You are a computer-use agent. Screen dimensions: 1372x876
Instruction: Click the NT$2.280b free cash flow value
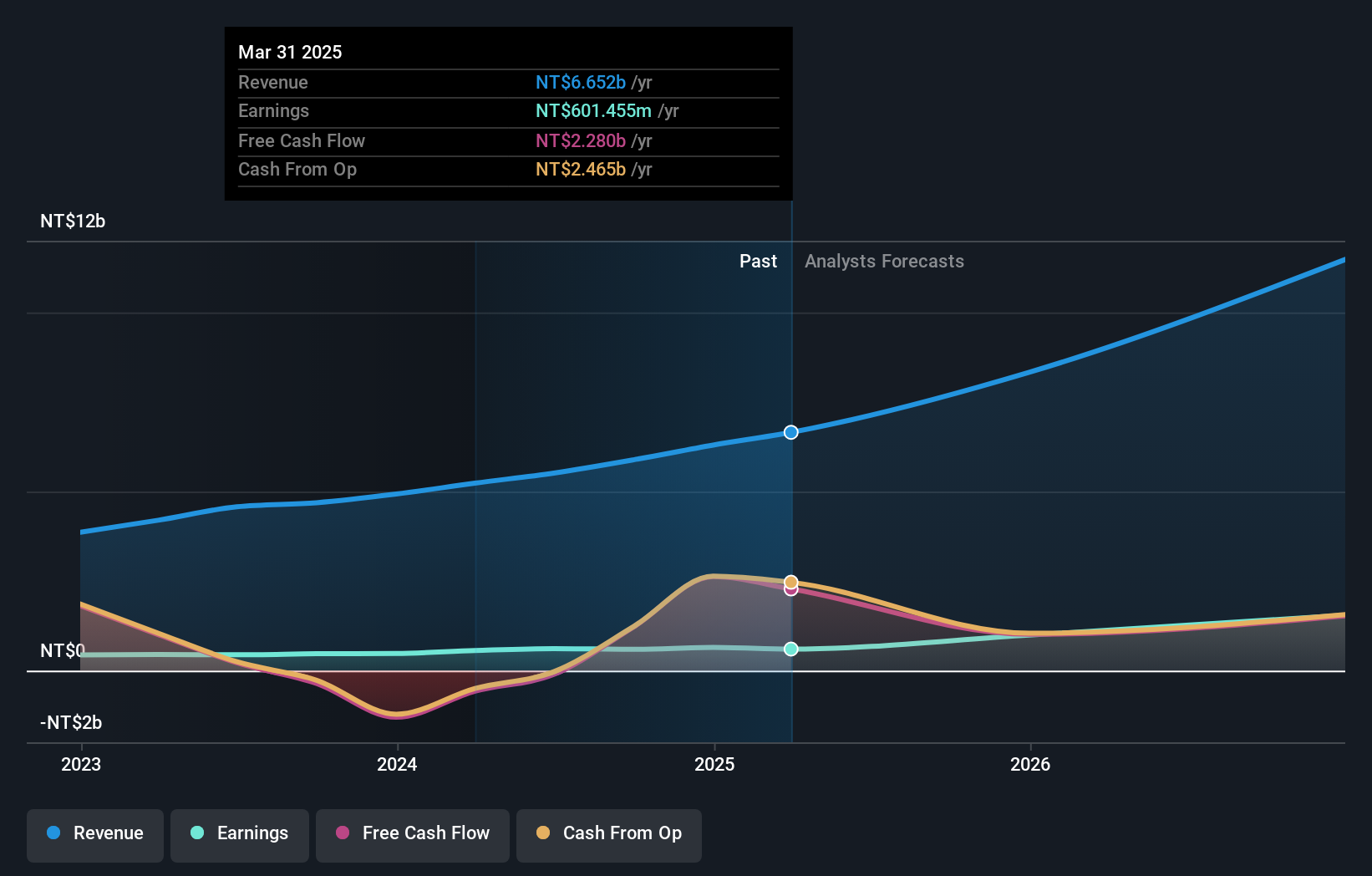click(x=581, y=140)
